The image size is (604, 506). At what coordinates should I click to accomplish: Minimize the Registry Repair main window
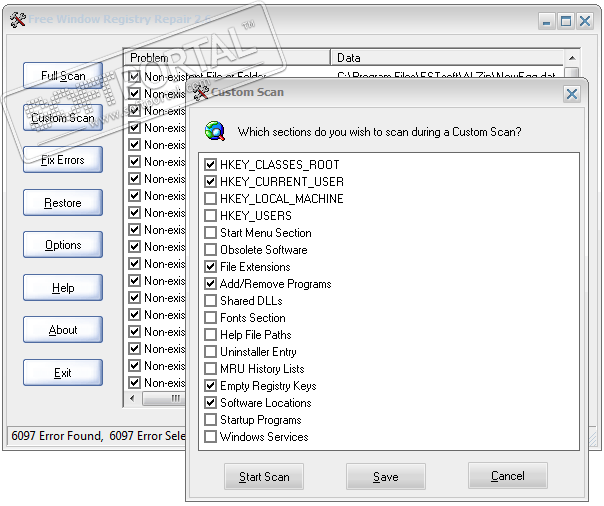546,21
